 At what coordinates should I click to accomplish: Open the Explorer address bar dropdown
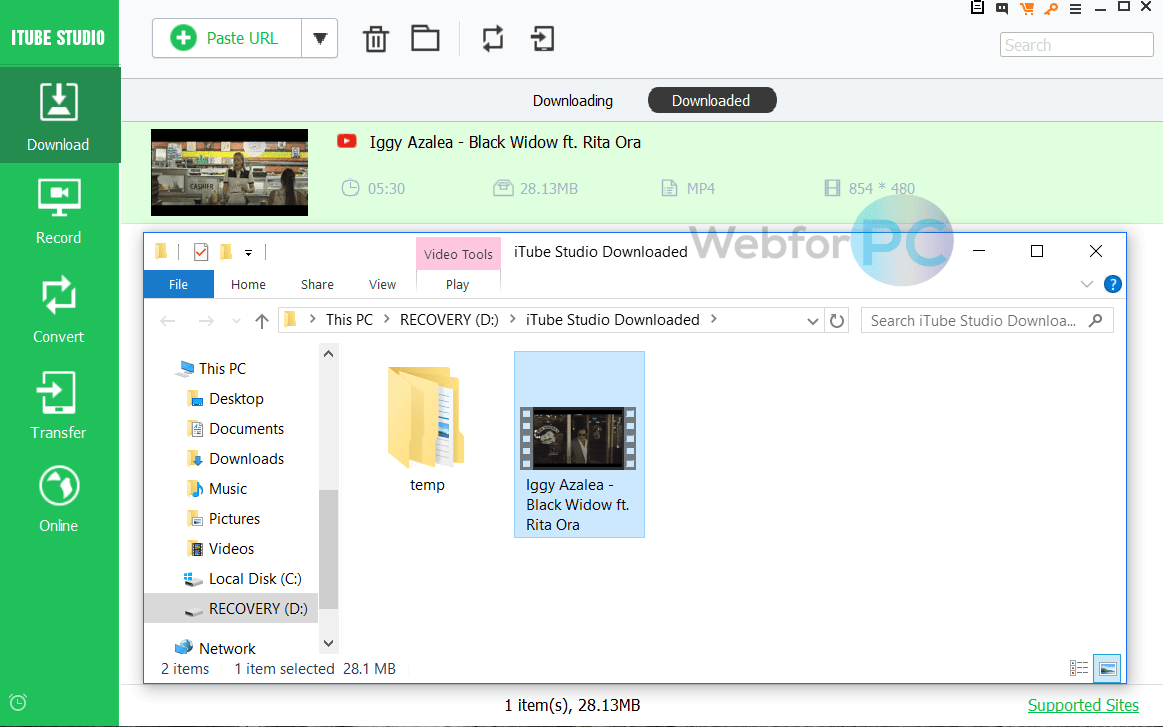tap(812, 320)
